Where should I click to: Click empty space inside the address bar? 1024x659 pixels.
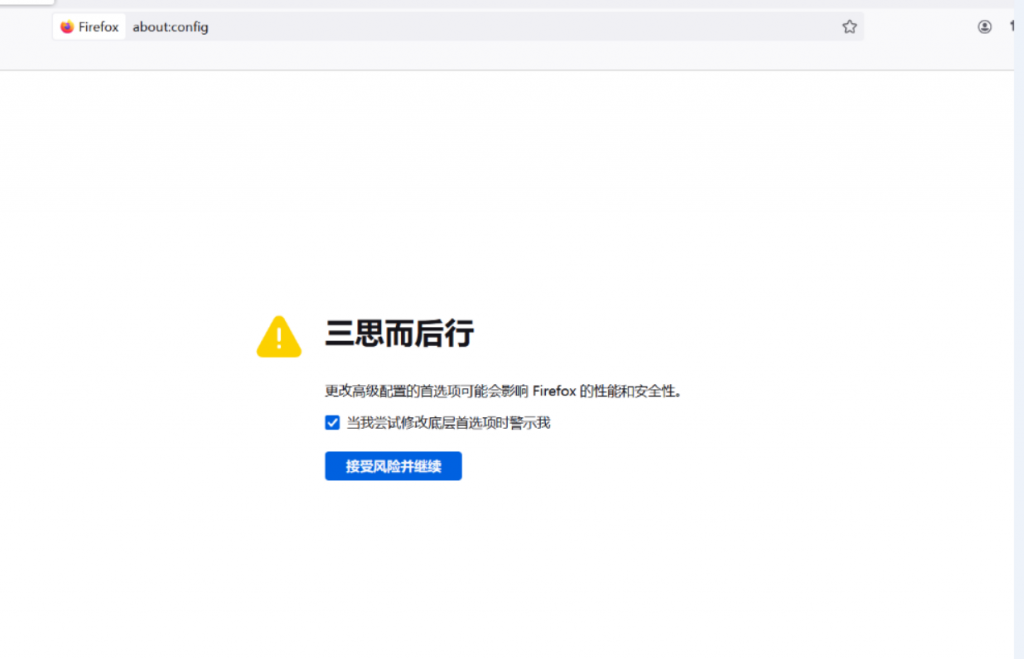pyautogui.click(x=500, y=27)
